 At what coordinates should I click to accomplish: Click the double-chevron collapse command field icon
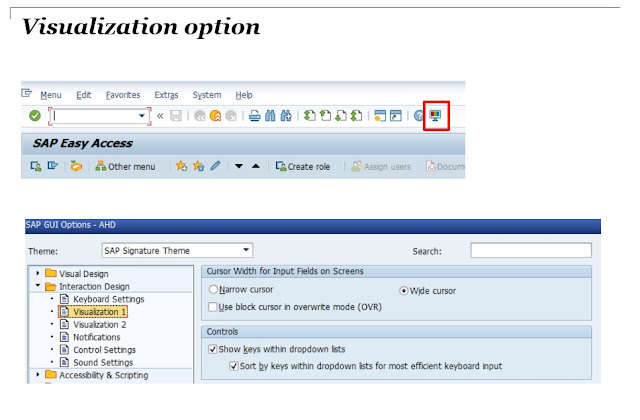(160, 116)
